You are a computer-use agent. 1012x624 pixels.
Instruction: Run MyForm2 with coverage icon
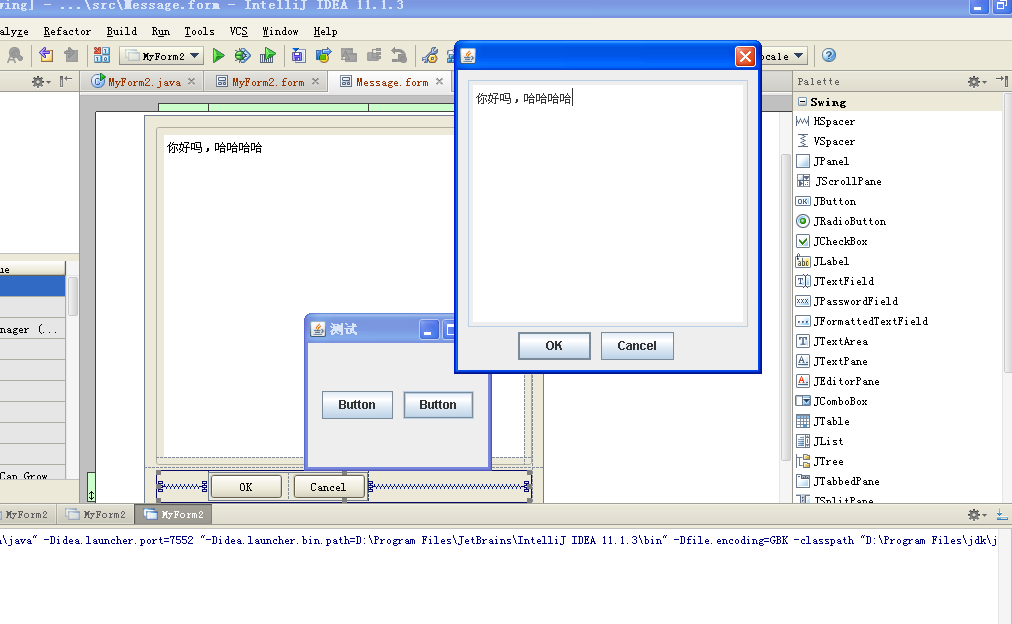[x=267, y=56]
